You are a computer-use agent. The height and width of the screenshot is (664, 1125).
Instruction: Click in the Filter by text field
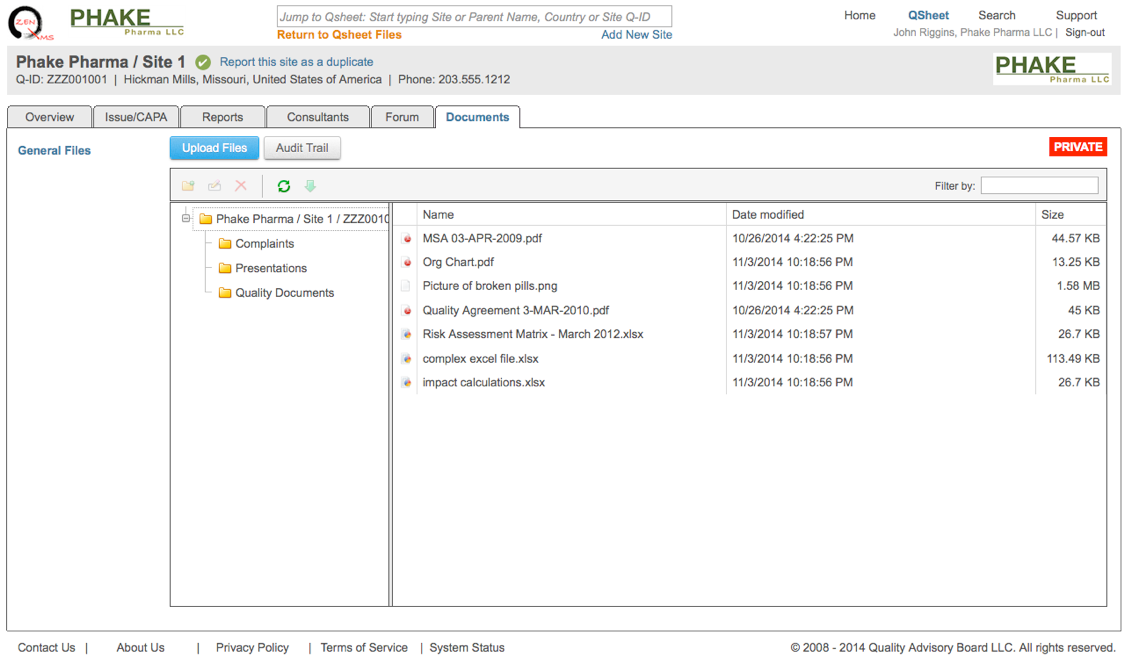(x=1039, y=186)
